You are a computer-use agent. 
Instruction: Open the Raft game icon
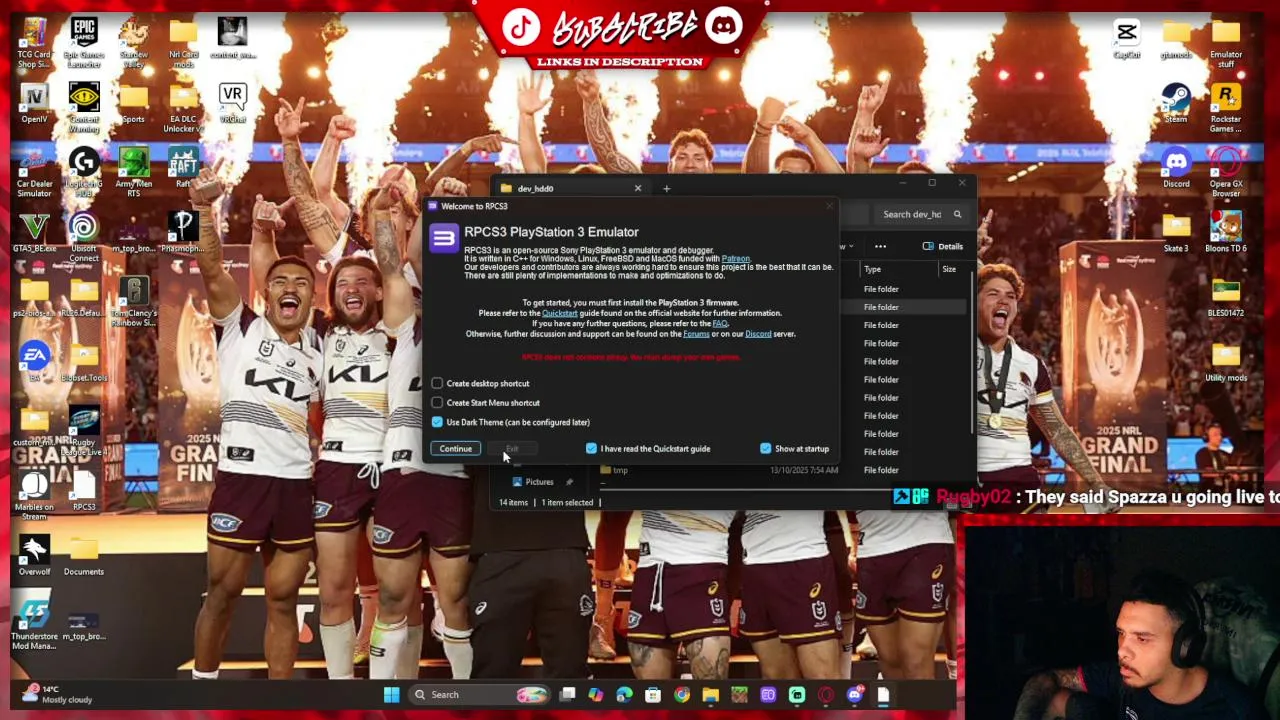[x=183, y=168]
